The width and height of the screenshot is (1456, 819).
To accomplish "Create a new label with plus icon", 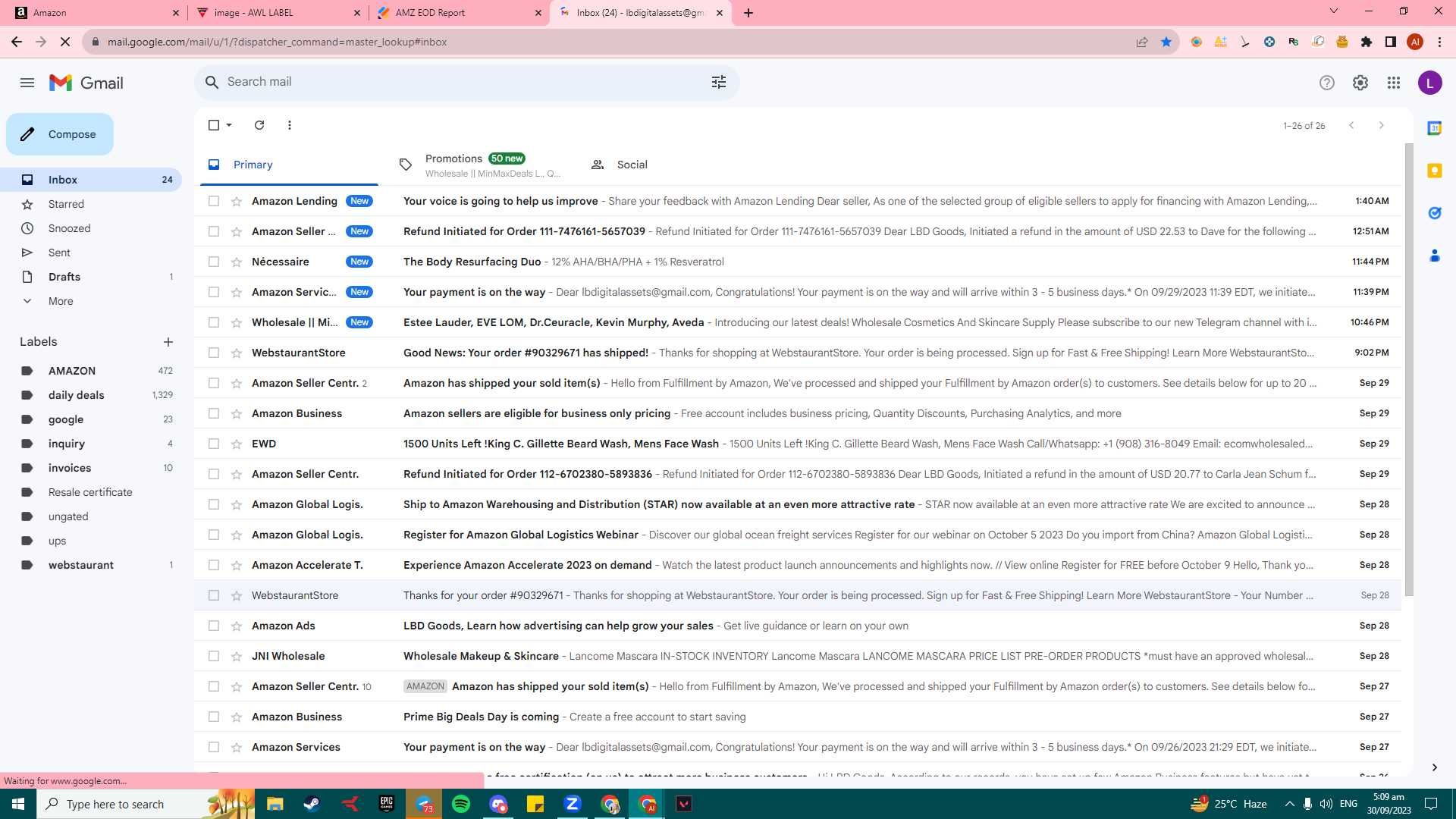I will pyautogui.click(x=168, y=342).
